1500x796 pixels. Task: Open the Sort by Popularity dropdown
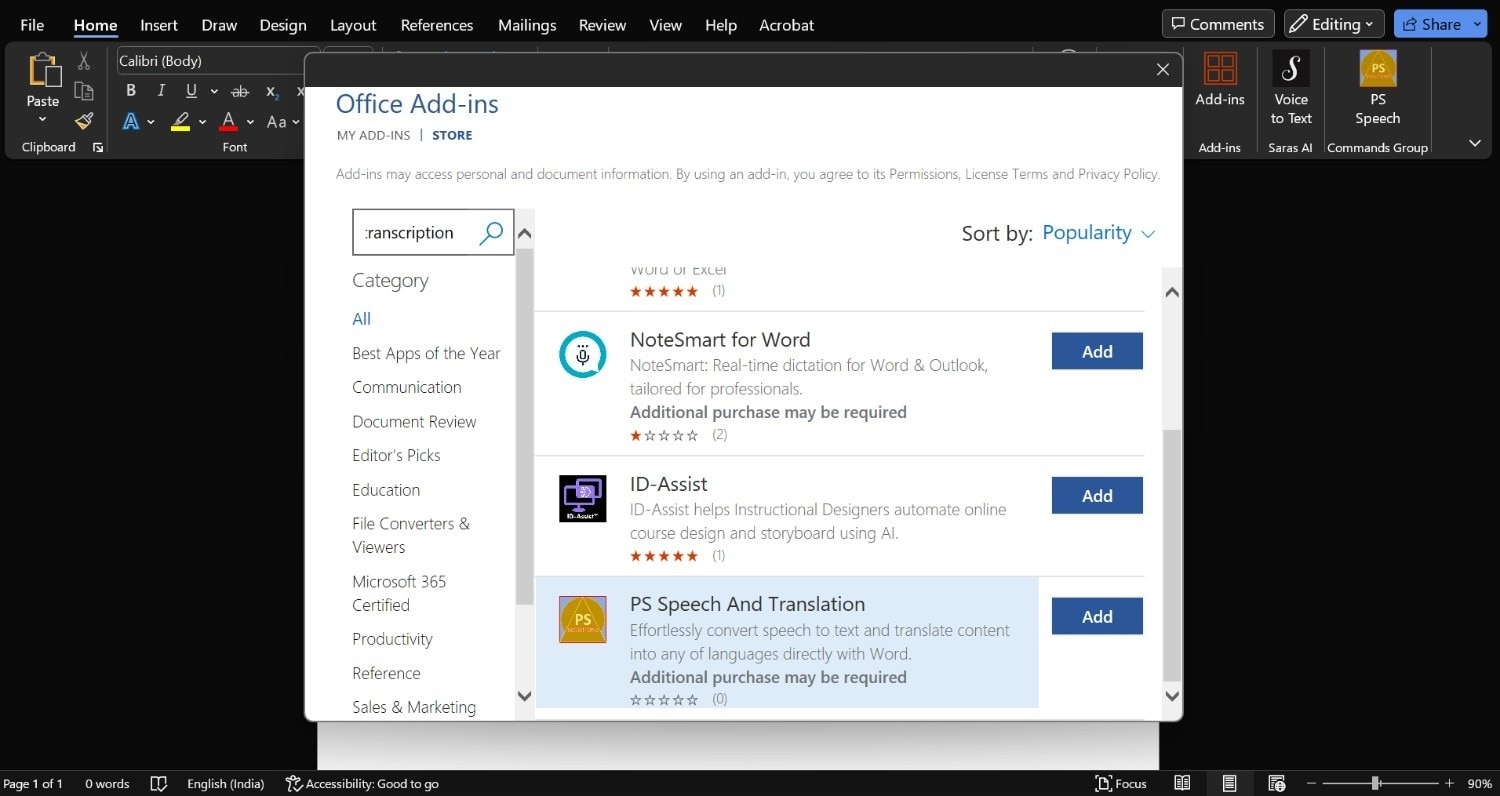tap(1098, 233)
